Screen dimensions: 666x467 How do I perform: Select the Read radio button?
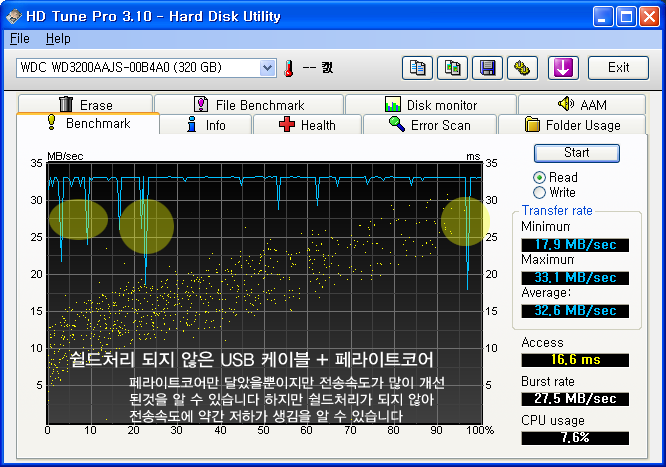(x=539, y=178)
